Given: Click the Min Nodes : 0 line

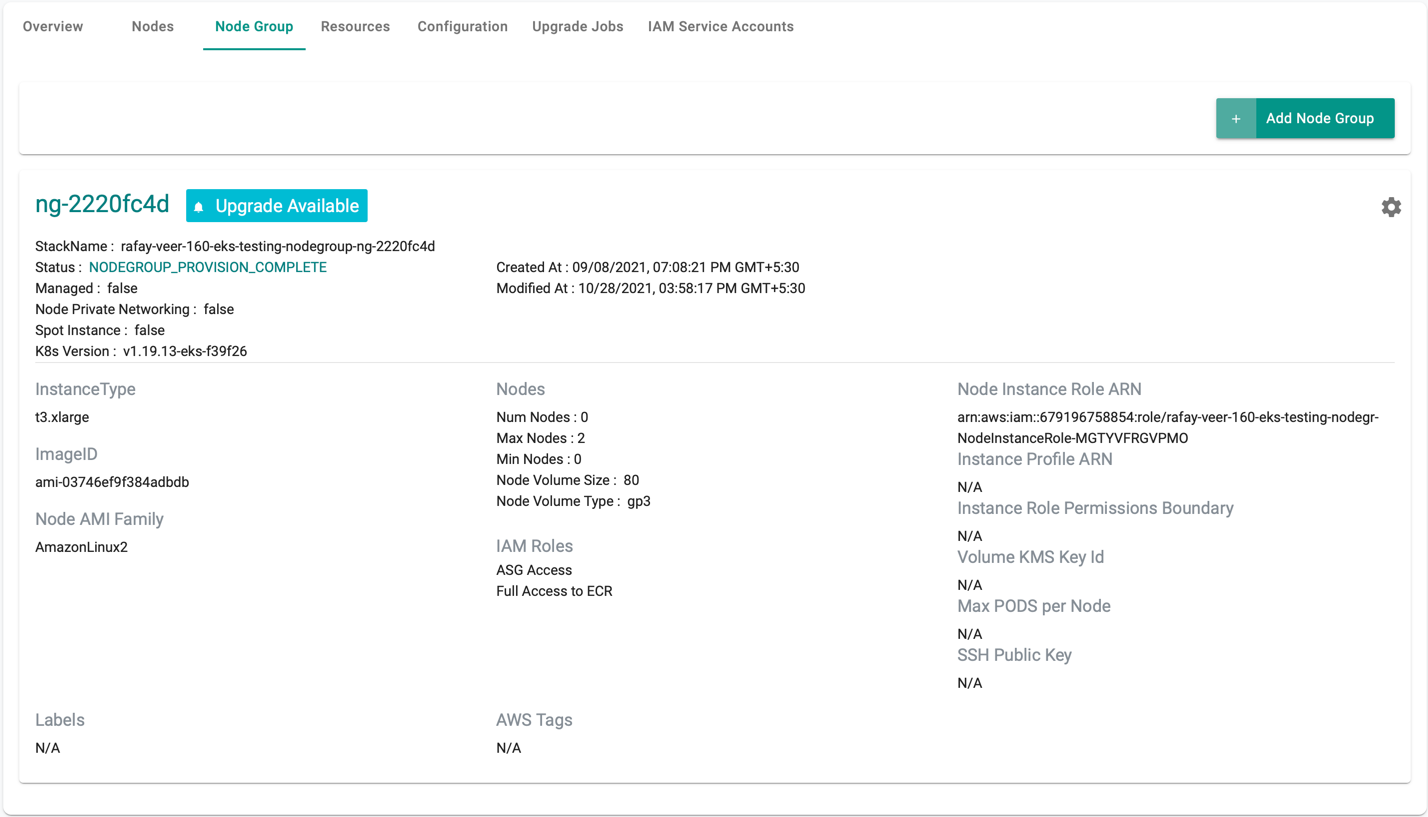Looking at the screenshot, I should coord(539,460).
